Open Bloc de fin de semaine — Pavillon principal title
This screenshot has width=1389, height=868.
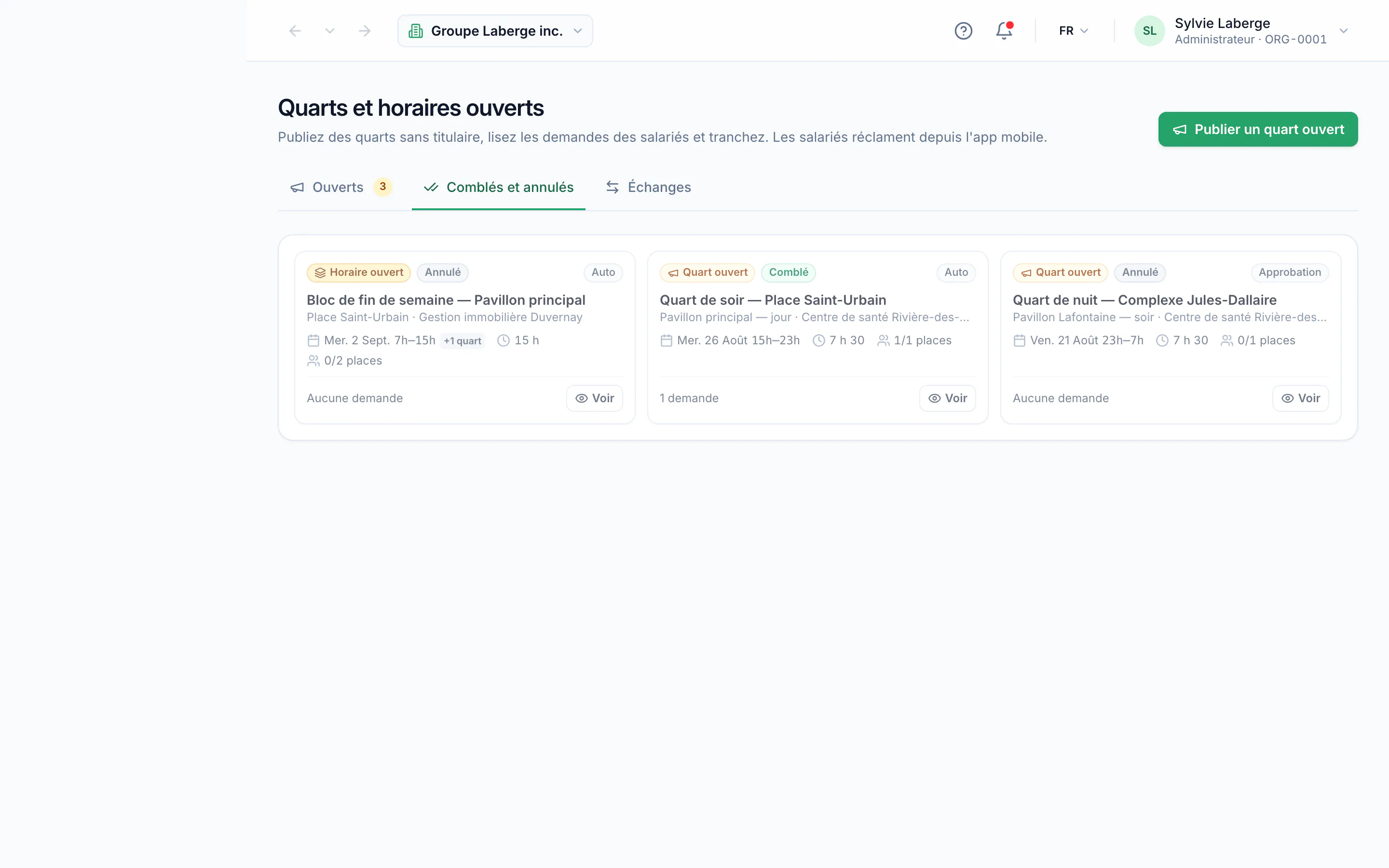[x=446, y=300]
